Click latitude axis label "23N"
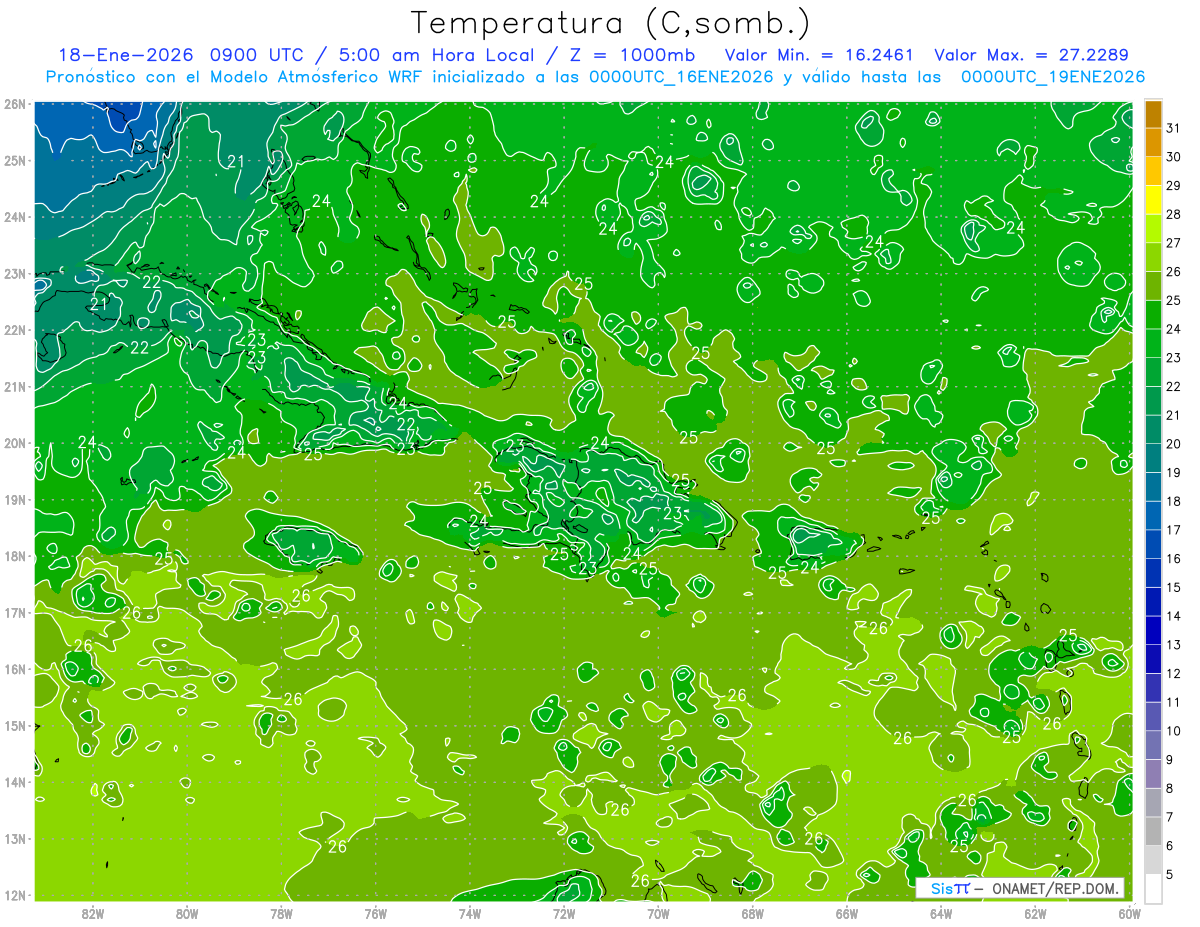The width and height of the screenshot is (1200, 927). (x=15, y=273)
